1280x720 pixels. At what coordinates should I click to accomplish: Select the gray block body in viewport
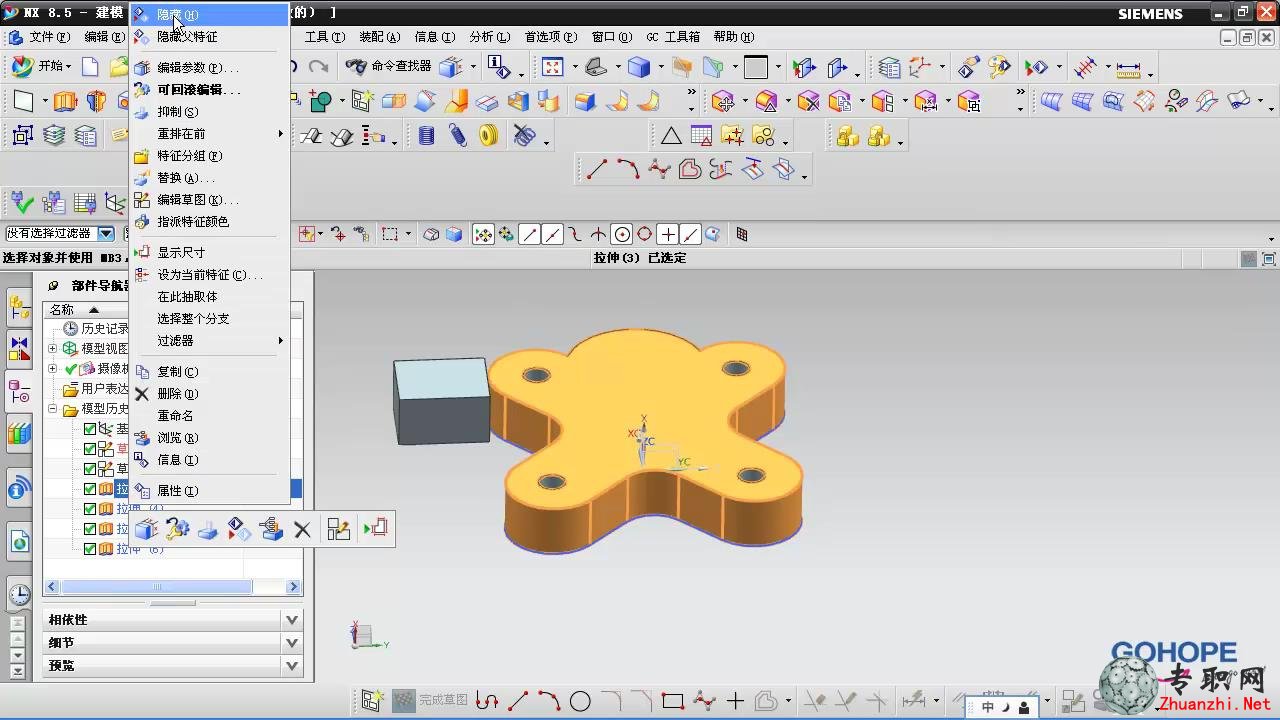[x=441, y=400]
